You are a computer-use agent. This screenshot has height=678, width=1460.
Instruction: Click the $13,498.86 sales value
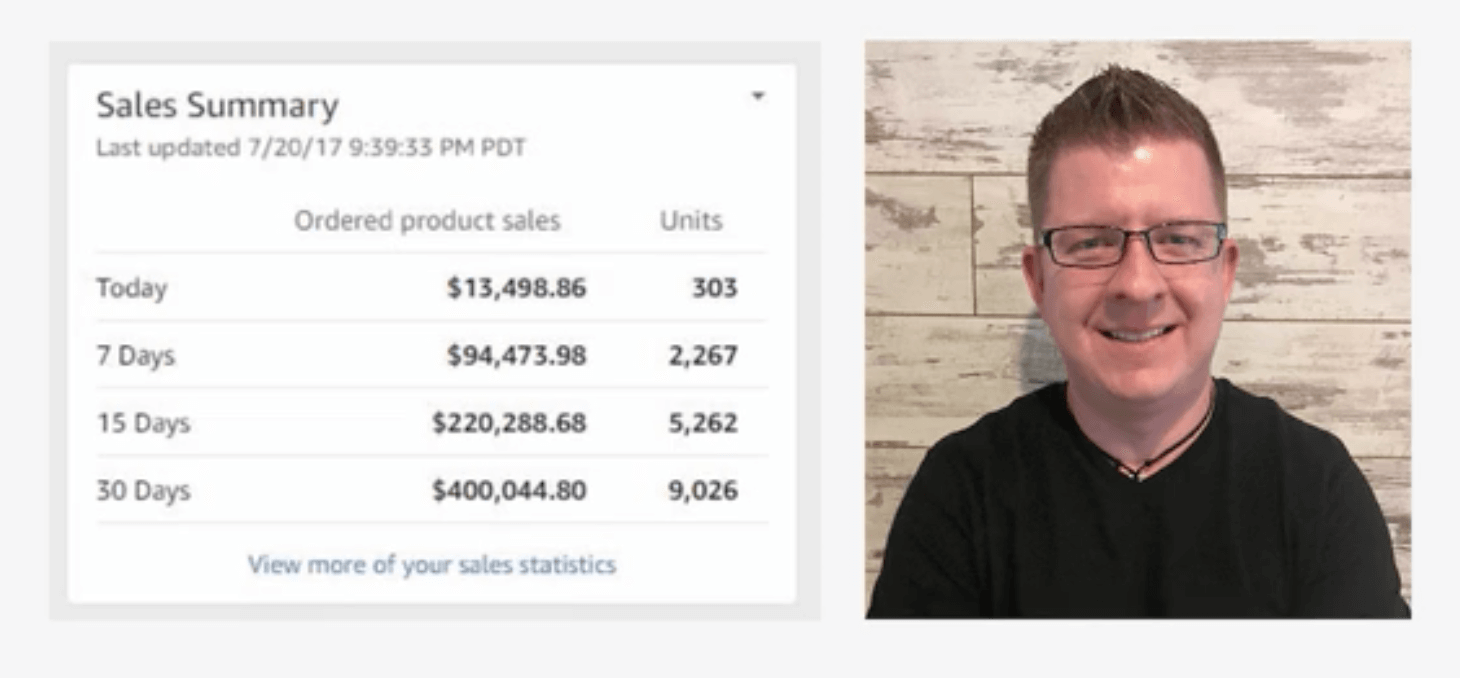[x=516, y=289]
